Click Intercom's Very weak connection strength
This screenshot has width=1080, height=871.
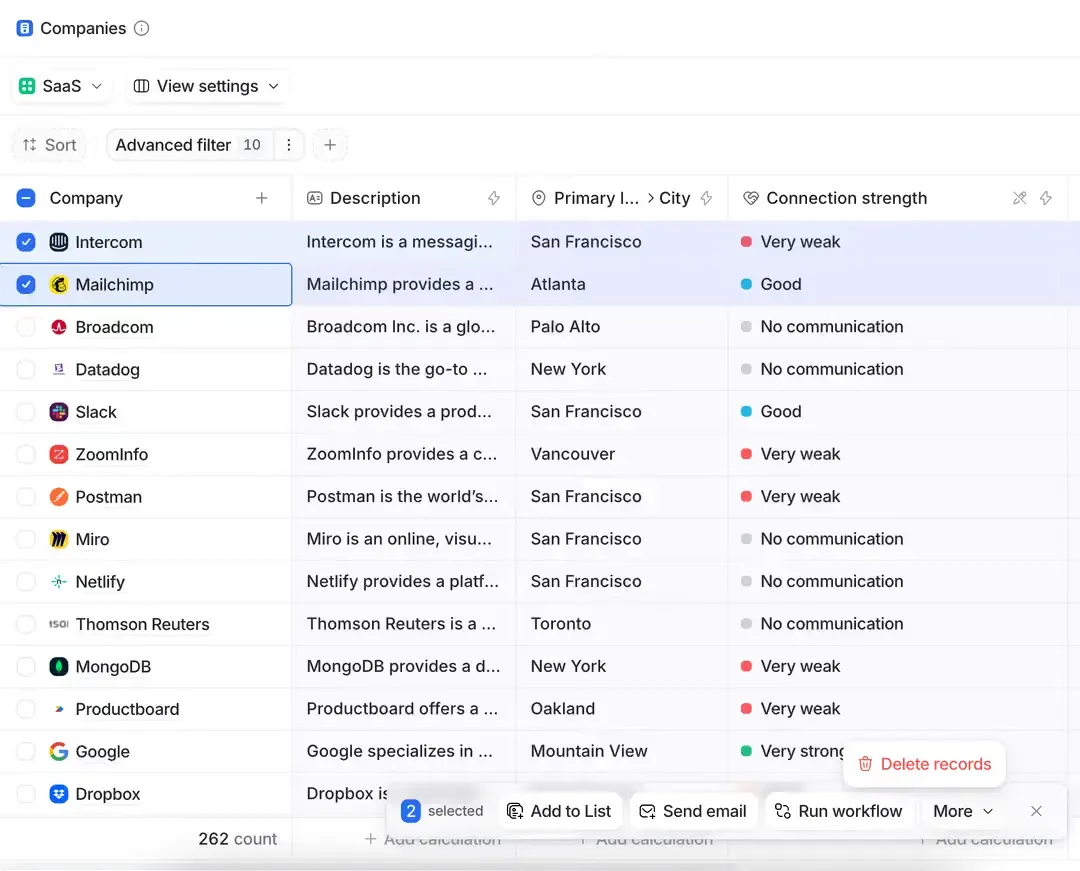[790, 242]
